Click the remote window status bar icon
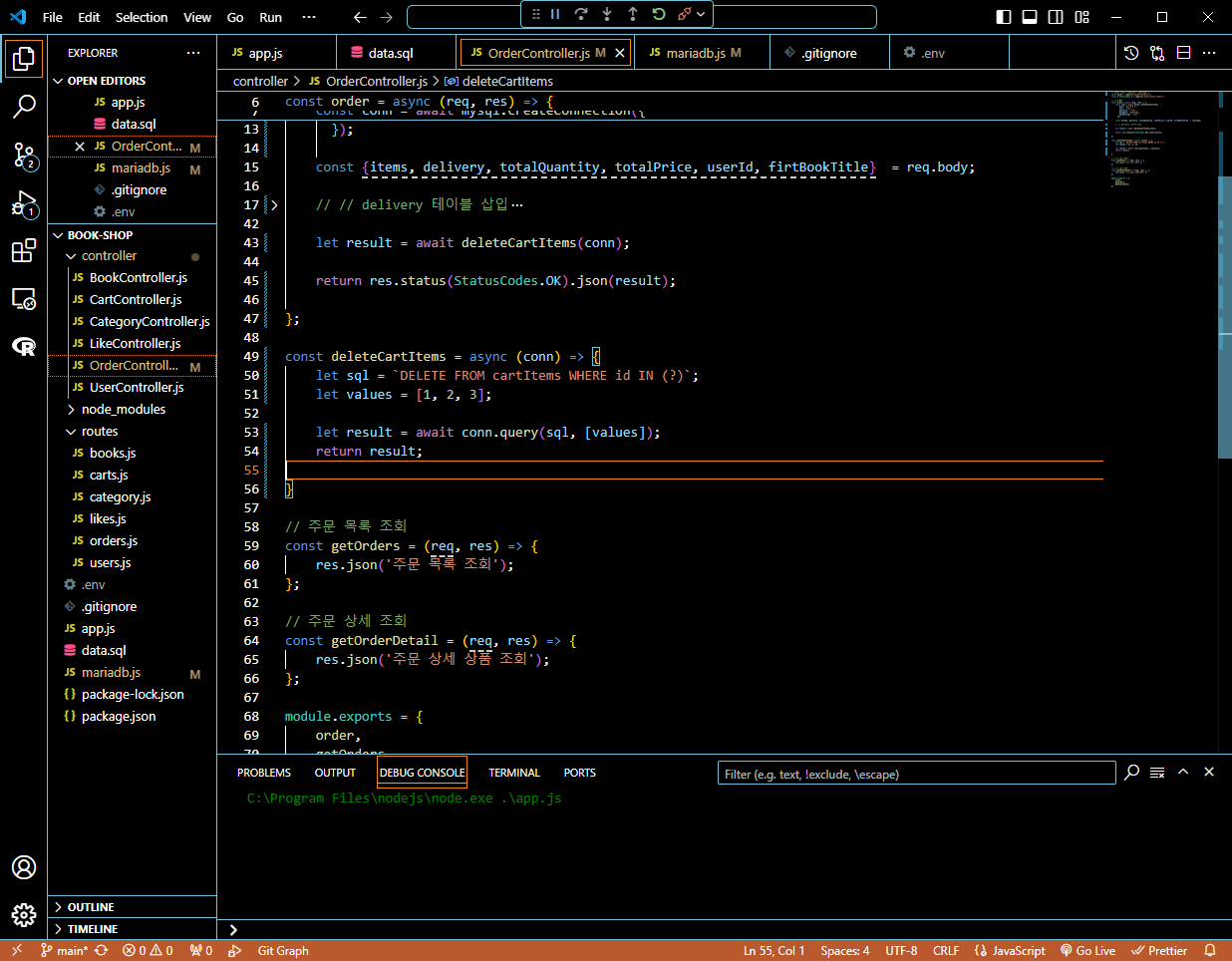The height and width of the screenshot is (961, 1232). (17, 950)
